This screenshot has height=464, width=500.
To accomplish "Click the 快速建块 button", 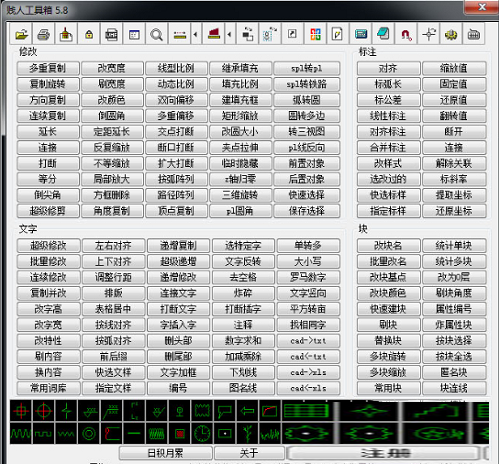I will click(388, 309).
